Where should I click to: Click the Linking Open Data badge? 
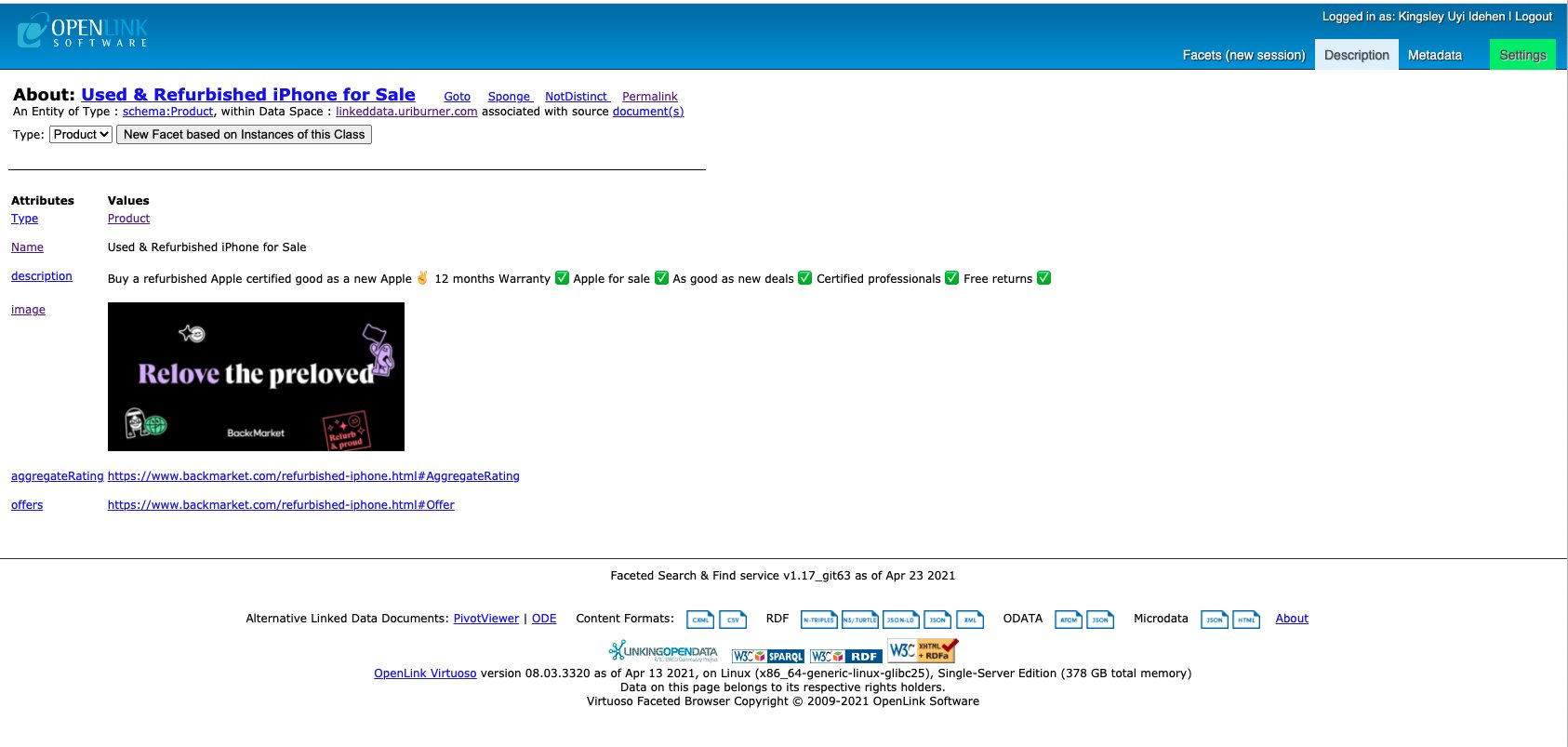pos(663,651)
